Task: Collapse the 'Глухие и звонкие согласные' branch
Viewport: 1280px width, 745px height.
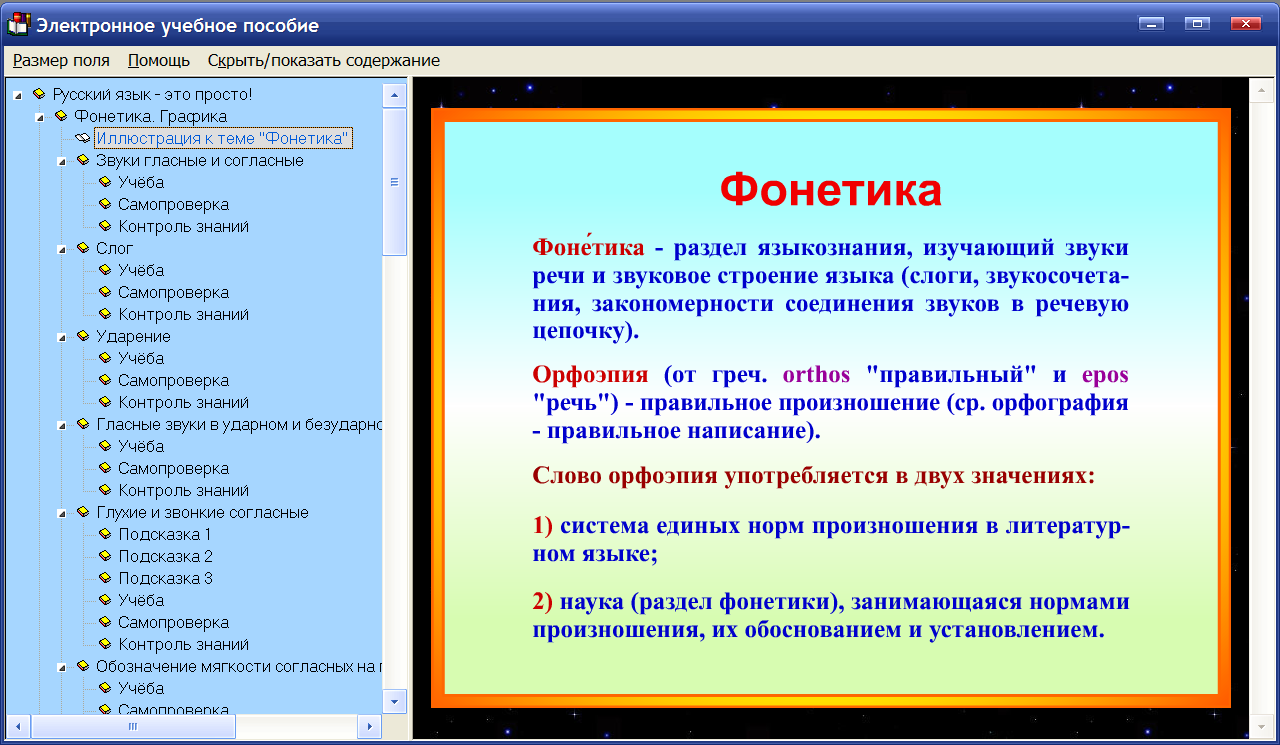Action: pos(60,512)
